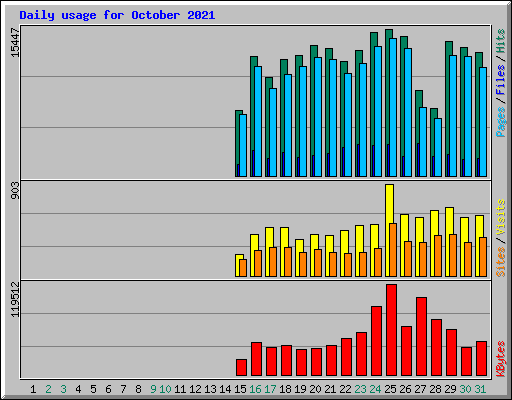
Task: Select green day label 10
Action: pos(165,389)
